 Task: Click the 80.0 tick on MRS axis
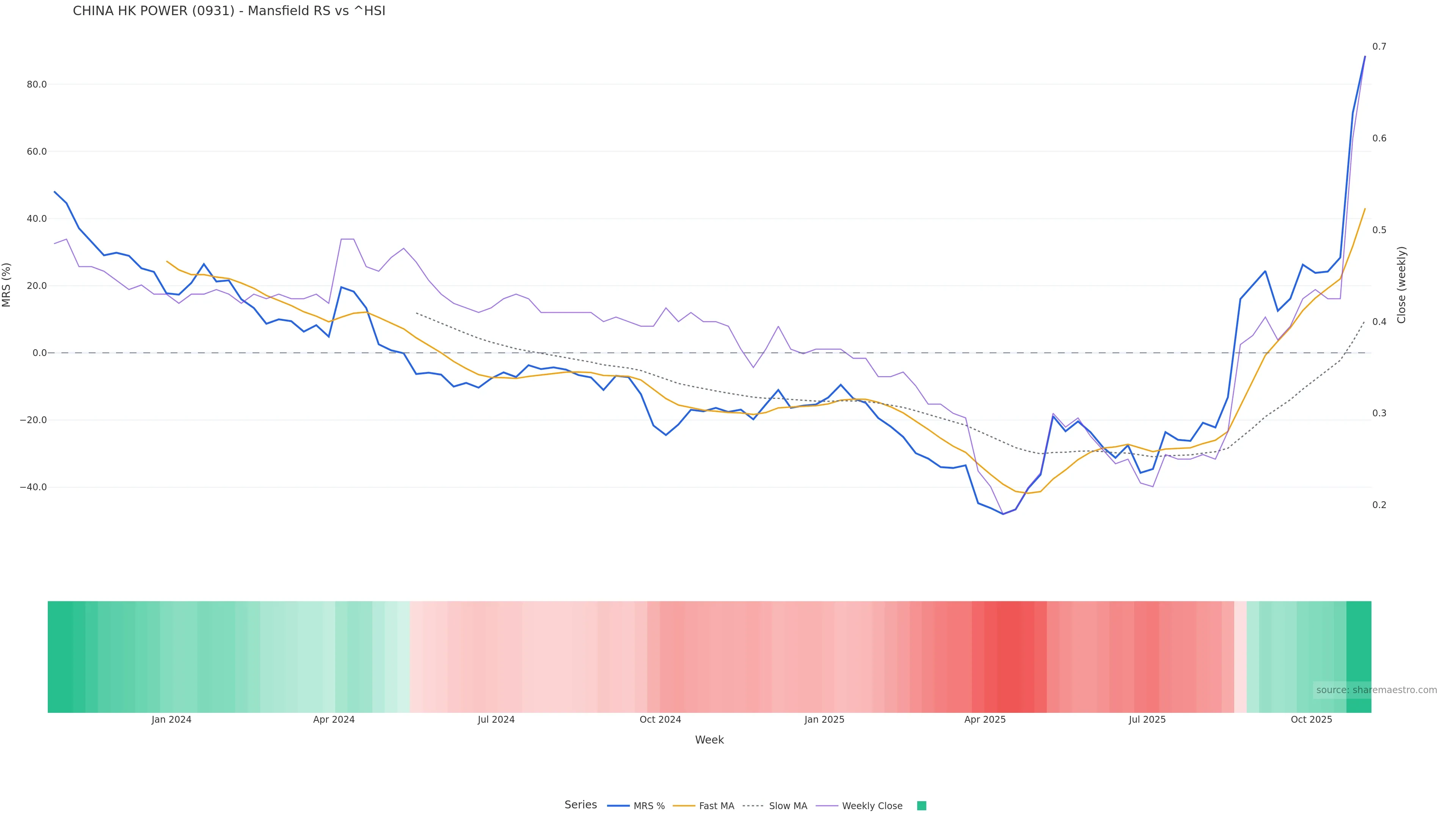tap(37, 85)
